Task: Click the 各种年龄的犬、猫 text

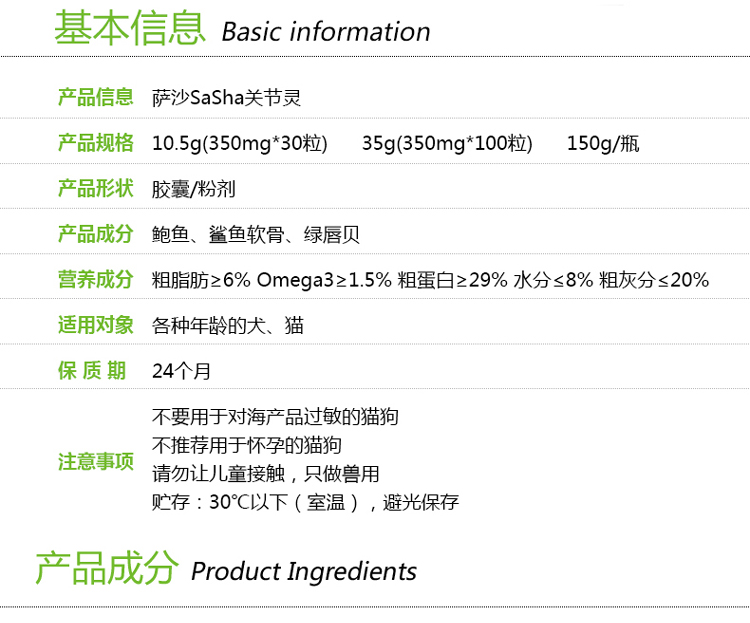Action: pos(228,325)
